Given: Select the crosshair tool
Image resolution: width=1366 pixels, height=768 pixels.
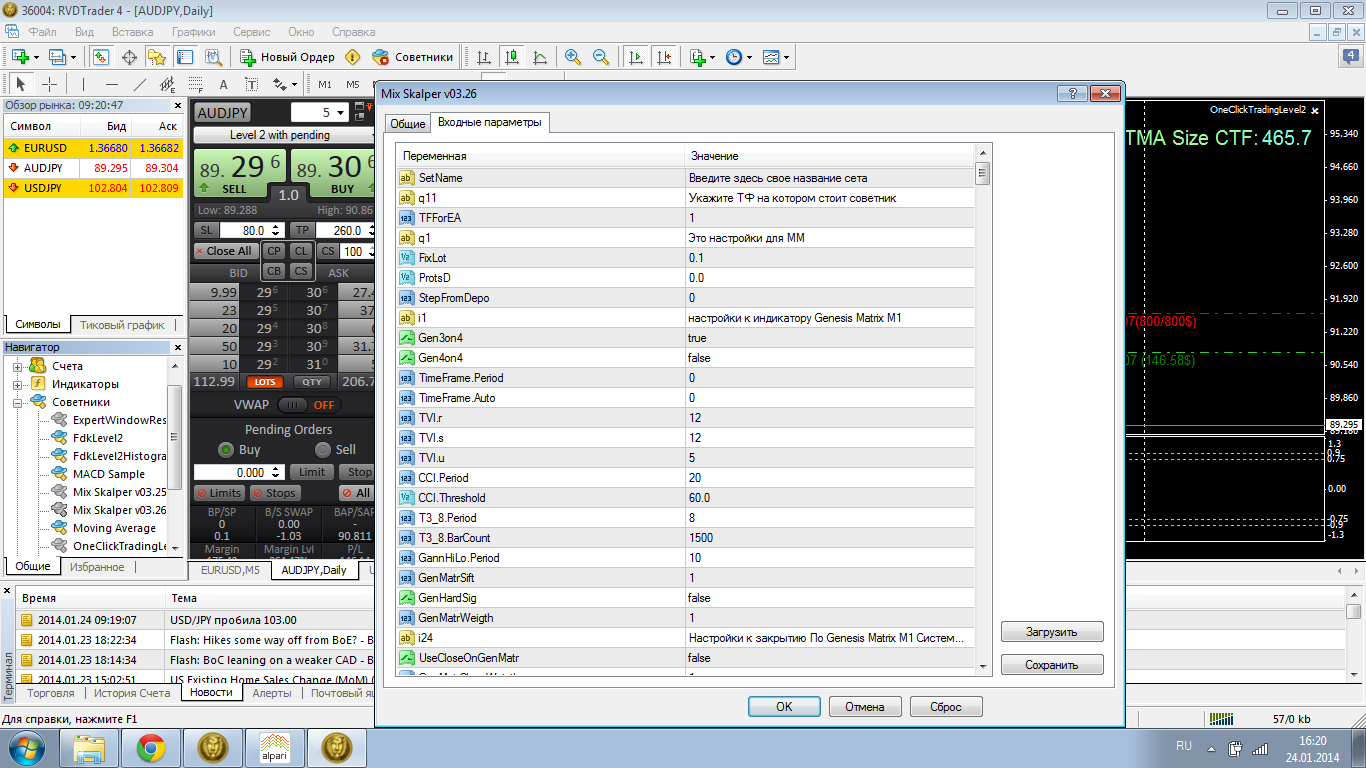Looking at the screenshot, I should [49, 84].
